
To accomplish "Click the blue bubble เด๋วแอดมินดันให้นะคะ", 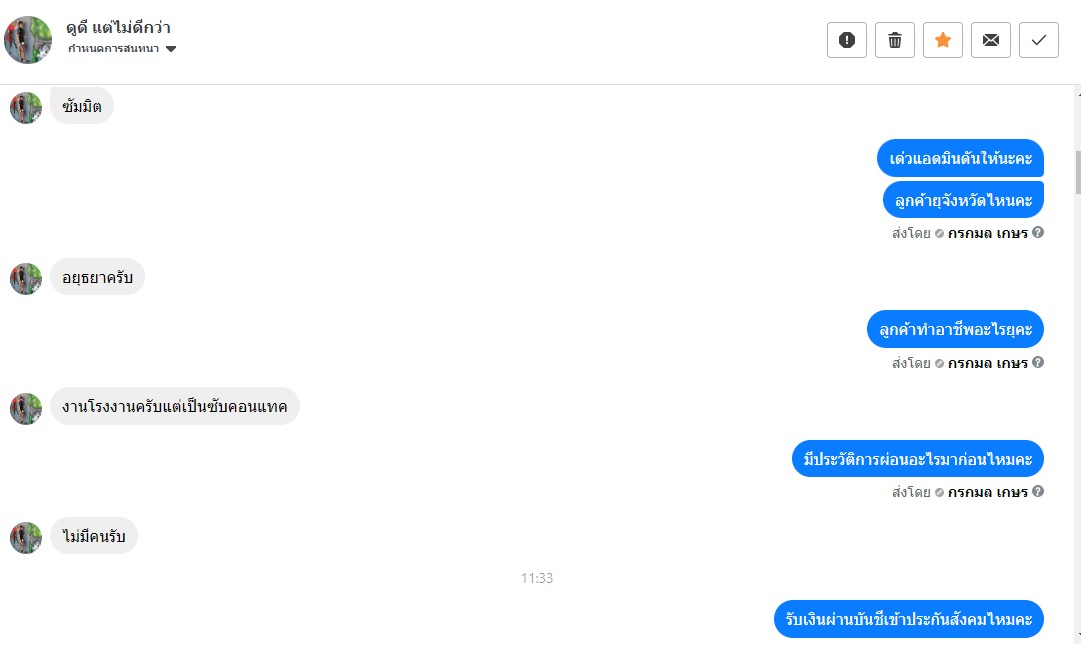I will [x=960, y=159].
